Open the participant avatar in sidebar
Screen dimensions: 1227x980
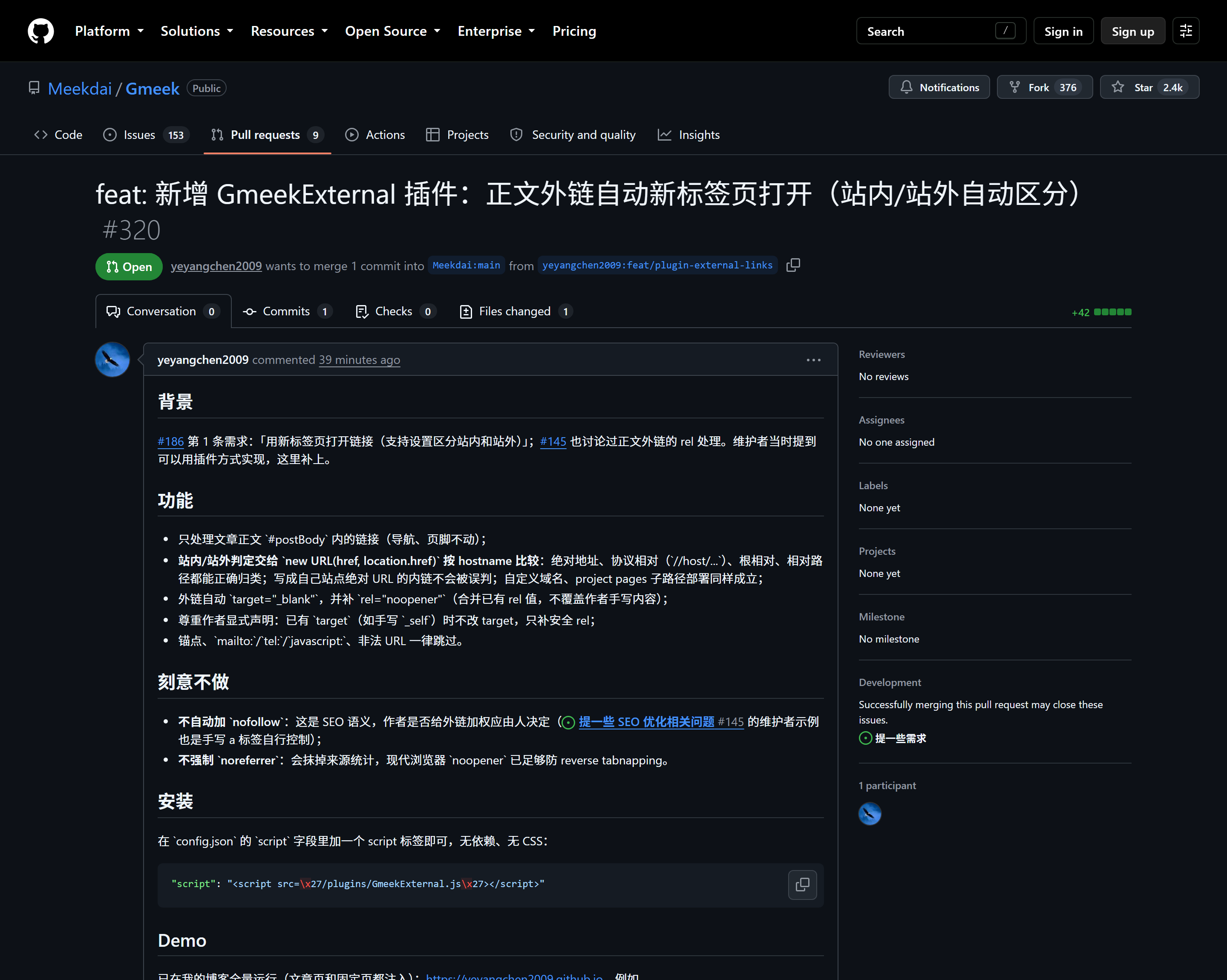[870, 813]
